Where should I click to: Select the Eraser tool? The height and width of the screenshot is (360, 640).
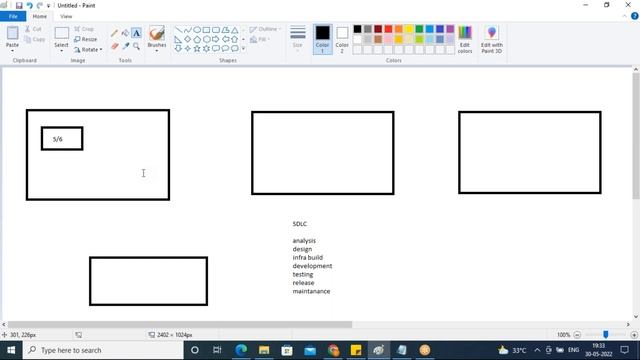(x=115, y=46)
